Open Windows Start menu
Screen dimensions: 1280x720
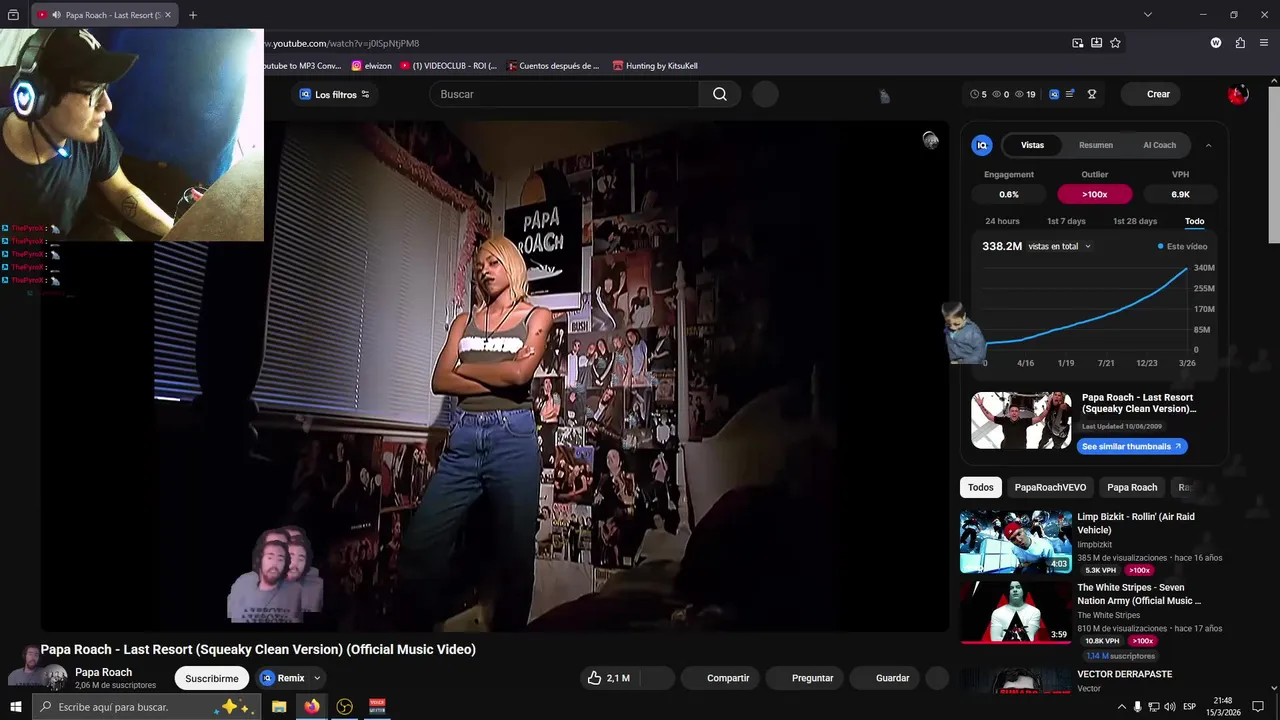[x=16, y=707]
